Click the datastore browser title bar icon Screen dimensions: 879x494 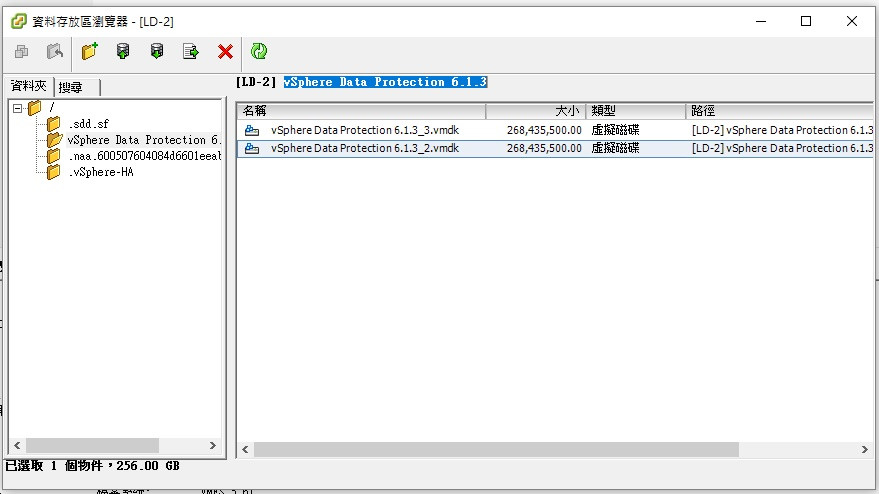click(19, 21)
